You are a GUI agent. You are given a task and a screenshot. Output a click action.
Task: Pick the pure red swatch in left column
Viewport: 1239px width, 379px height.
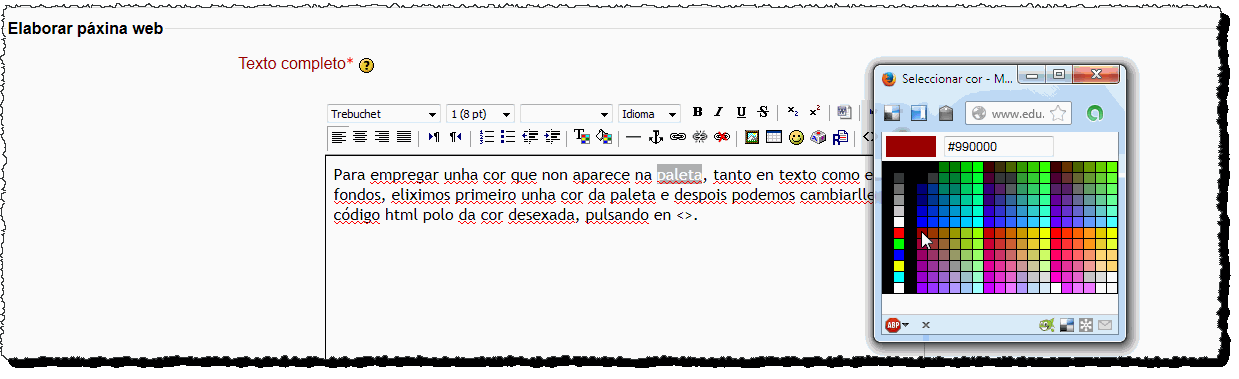click(898, 232)
